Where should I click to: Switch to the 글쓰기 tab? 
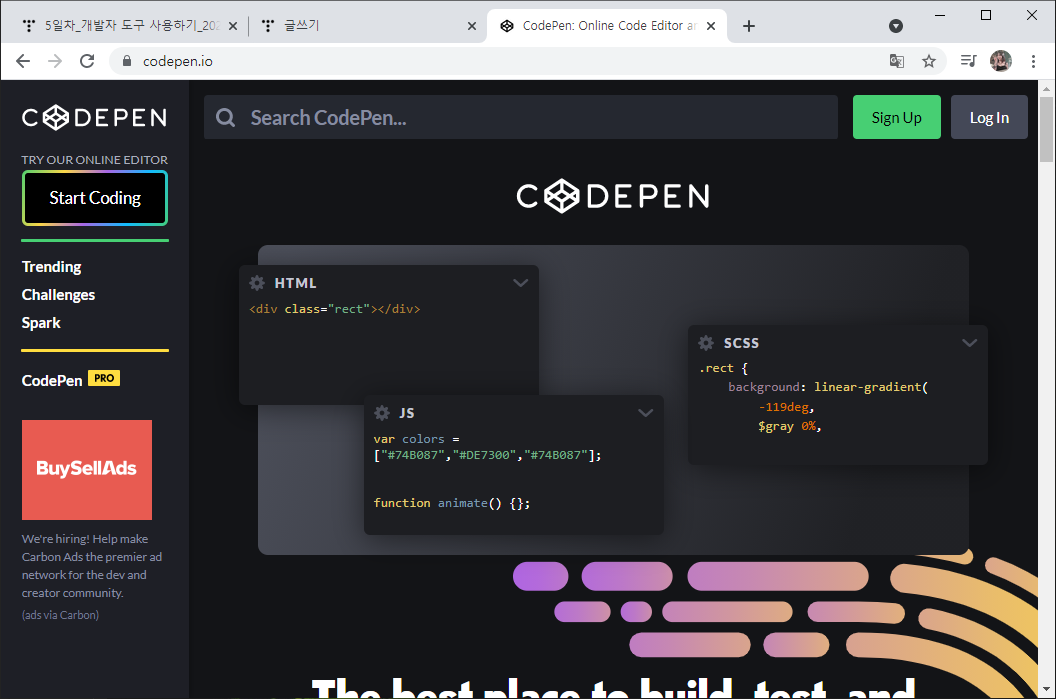[369, 26]
